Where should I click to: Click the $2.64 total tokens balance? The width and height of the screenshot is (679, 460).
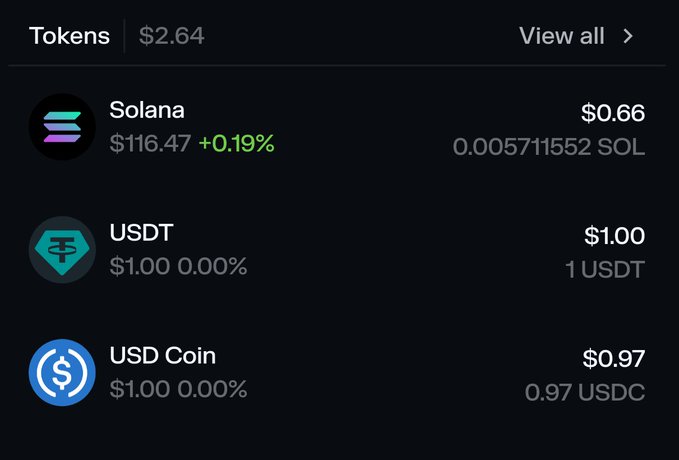pos(171,37)
